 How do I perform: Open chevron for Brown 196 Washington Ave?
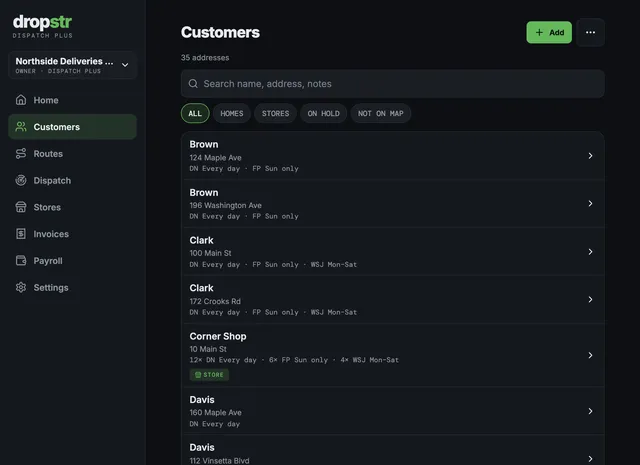click(590, 203)
